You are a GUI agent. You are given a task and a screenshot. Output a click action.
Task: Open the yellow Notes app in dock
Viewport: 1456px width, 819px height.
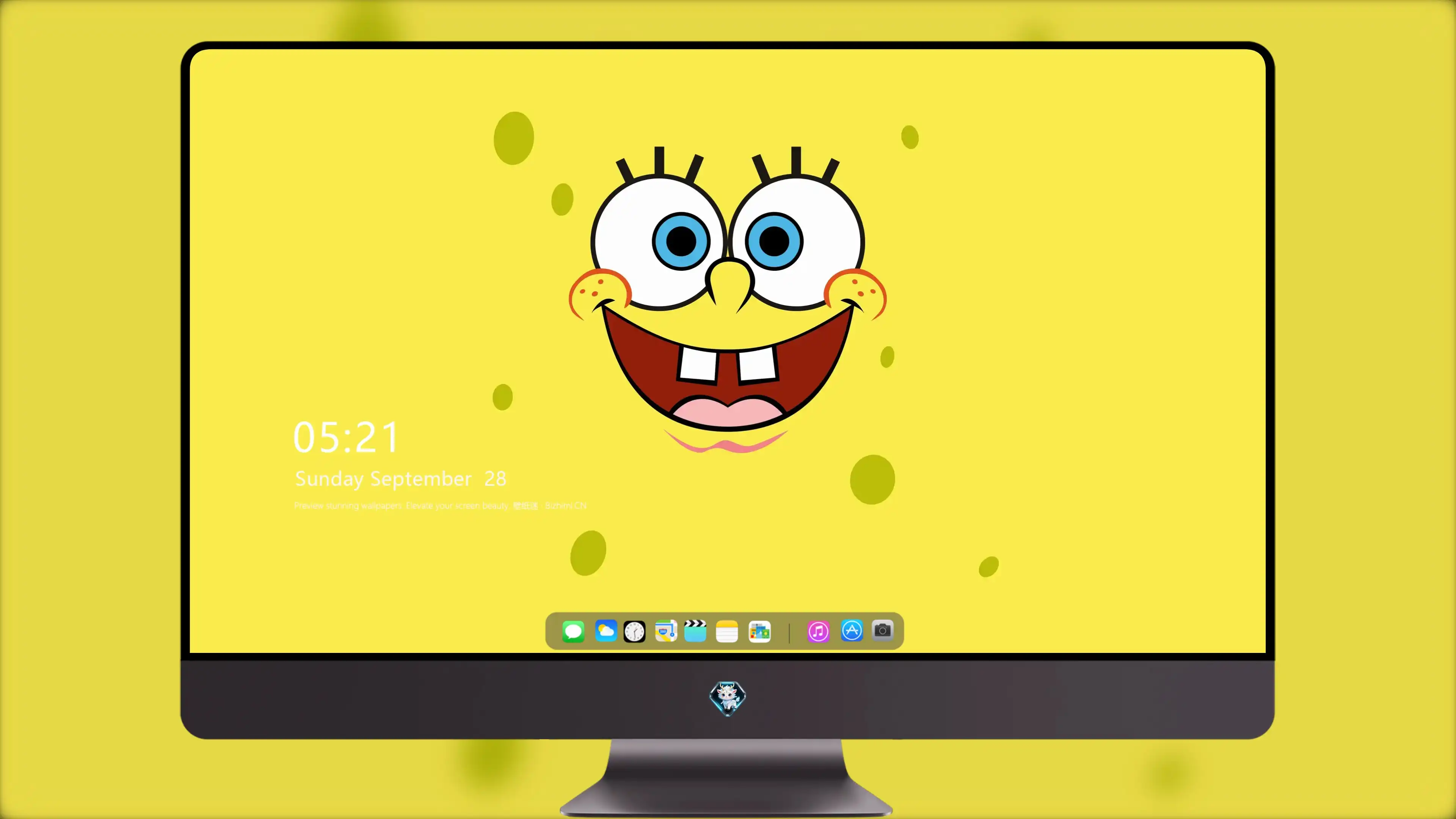tap(727, 631)
